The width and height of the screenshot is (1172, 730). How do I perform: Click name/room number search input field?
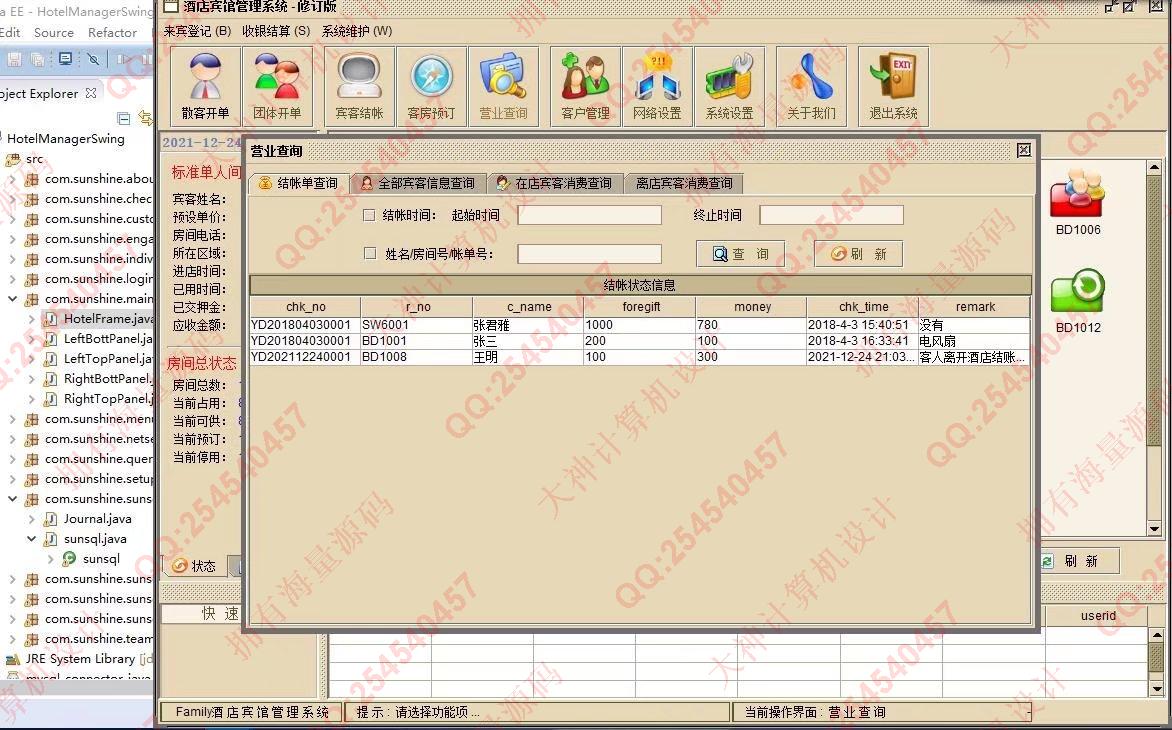590,254
